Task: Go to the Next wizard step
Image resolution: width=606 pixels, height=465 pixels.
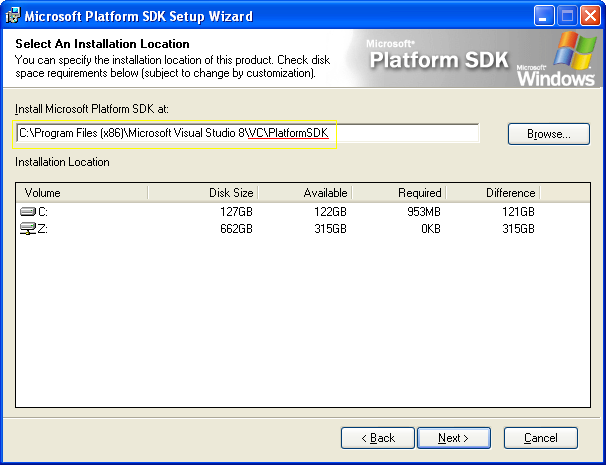Action: (454, 438)
